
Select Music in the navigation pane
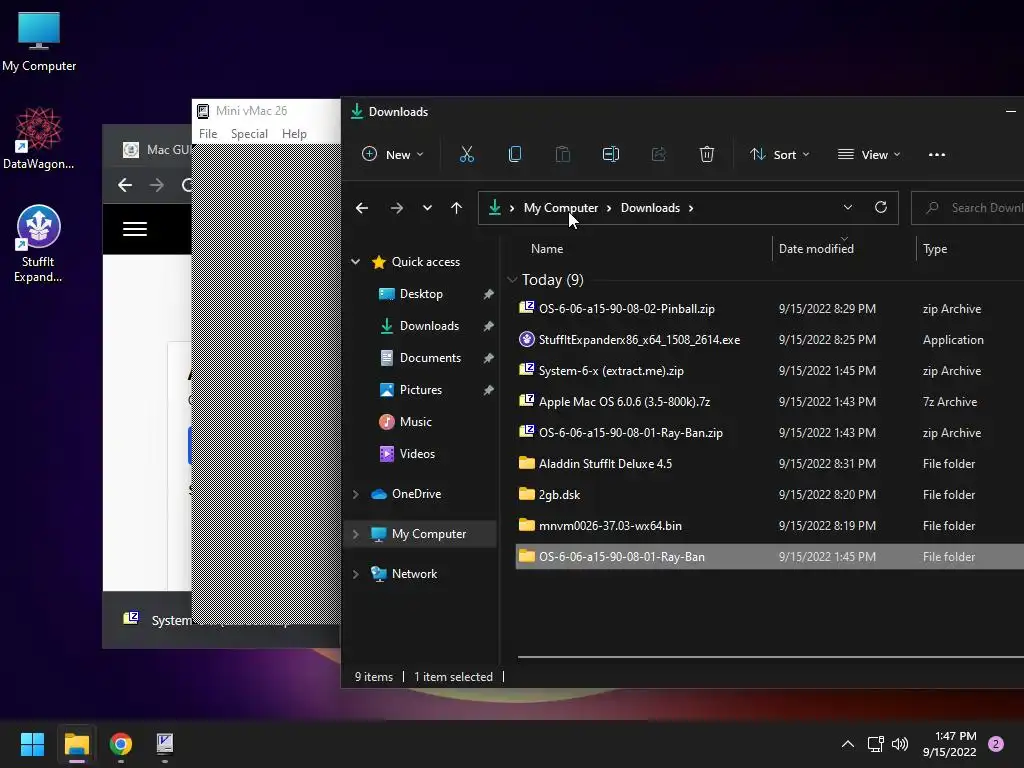(415, 422)
